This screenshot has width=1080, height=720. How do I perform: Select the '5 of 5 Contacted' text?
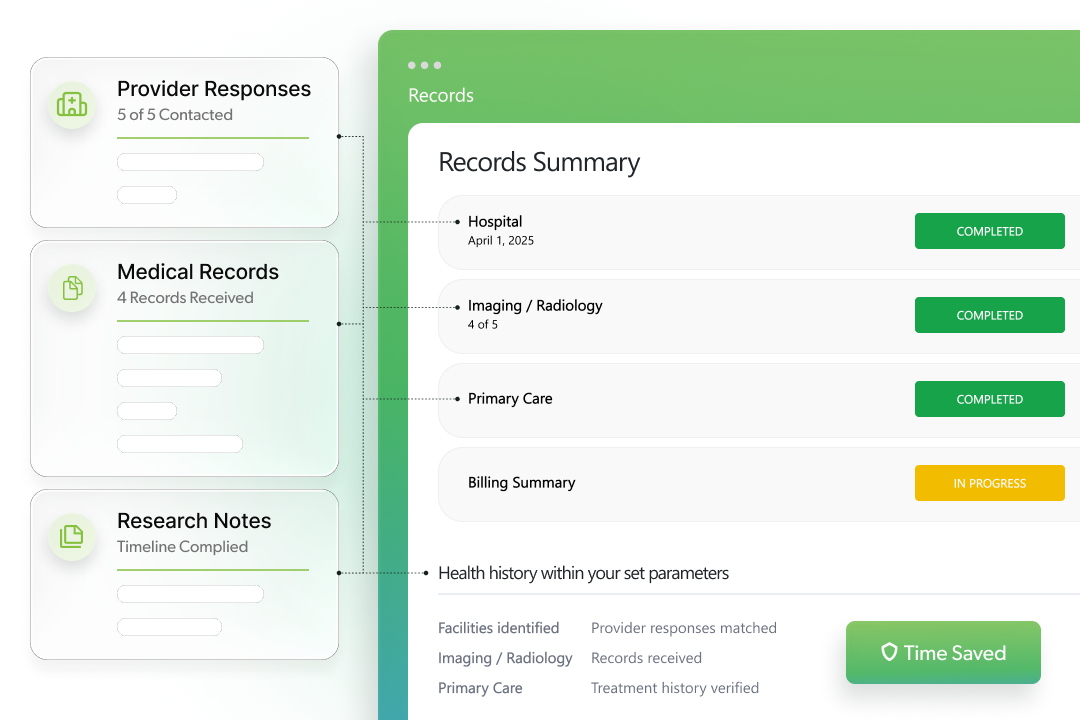point(175,114)
